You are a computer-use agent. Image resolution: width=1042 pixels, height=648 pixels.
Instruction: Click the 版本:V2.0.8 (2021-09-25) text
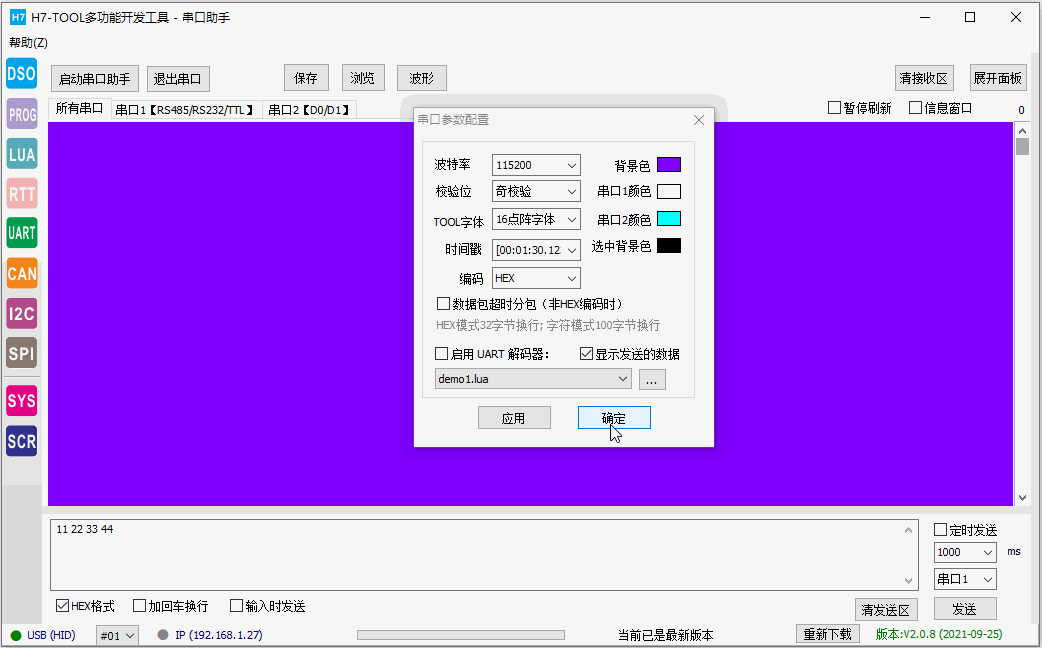[x=939, y=634]
